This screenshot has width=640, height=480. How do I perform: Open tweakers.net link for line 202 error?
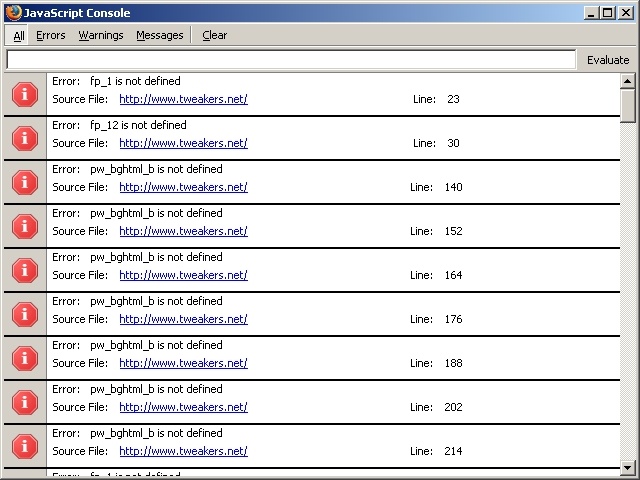tap(183, 407)
